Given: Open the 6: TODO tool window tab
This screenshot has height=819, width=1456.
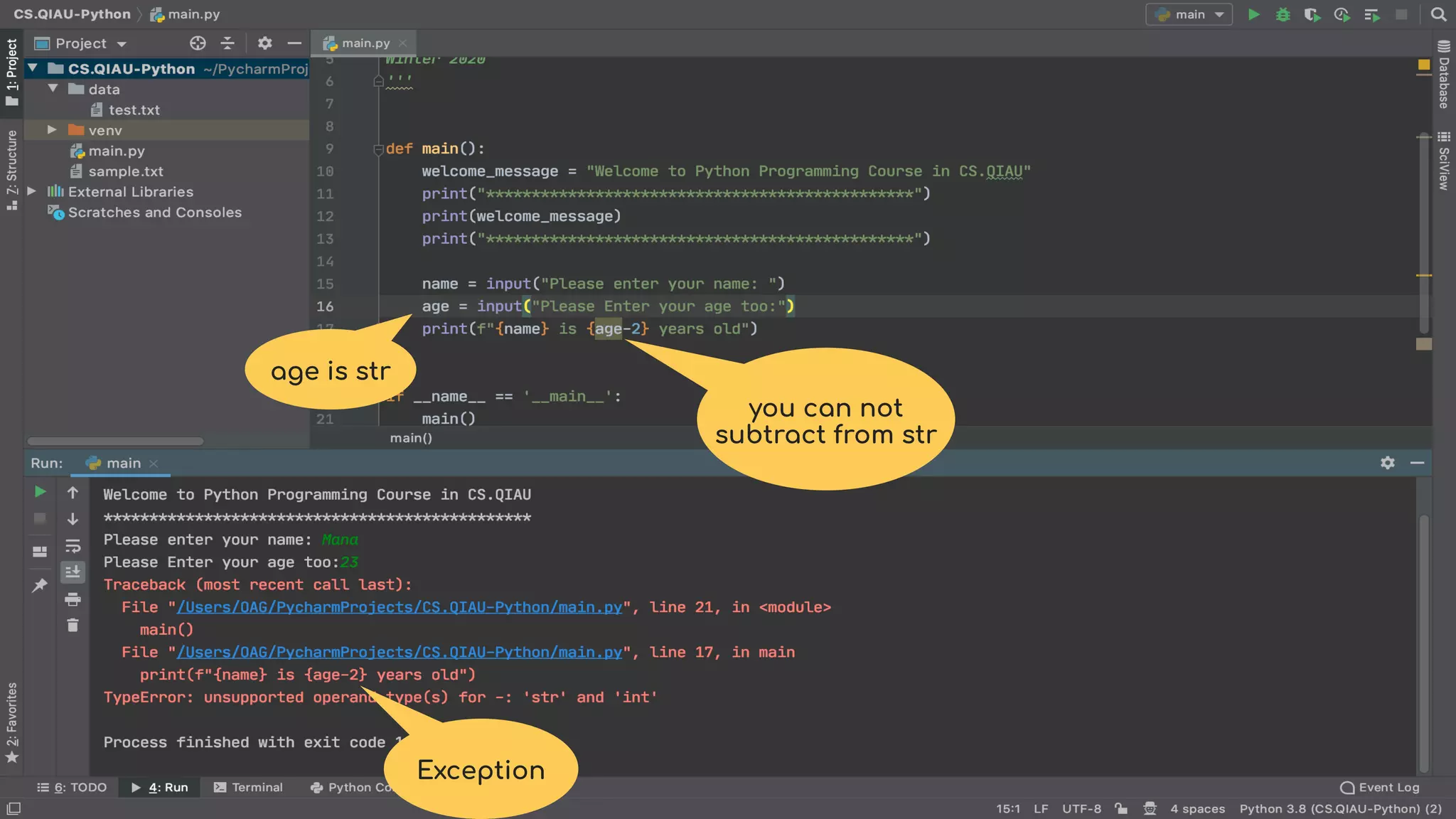Looking at the screenshot, I should point(72,787).
